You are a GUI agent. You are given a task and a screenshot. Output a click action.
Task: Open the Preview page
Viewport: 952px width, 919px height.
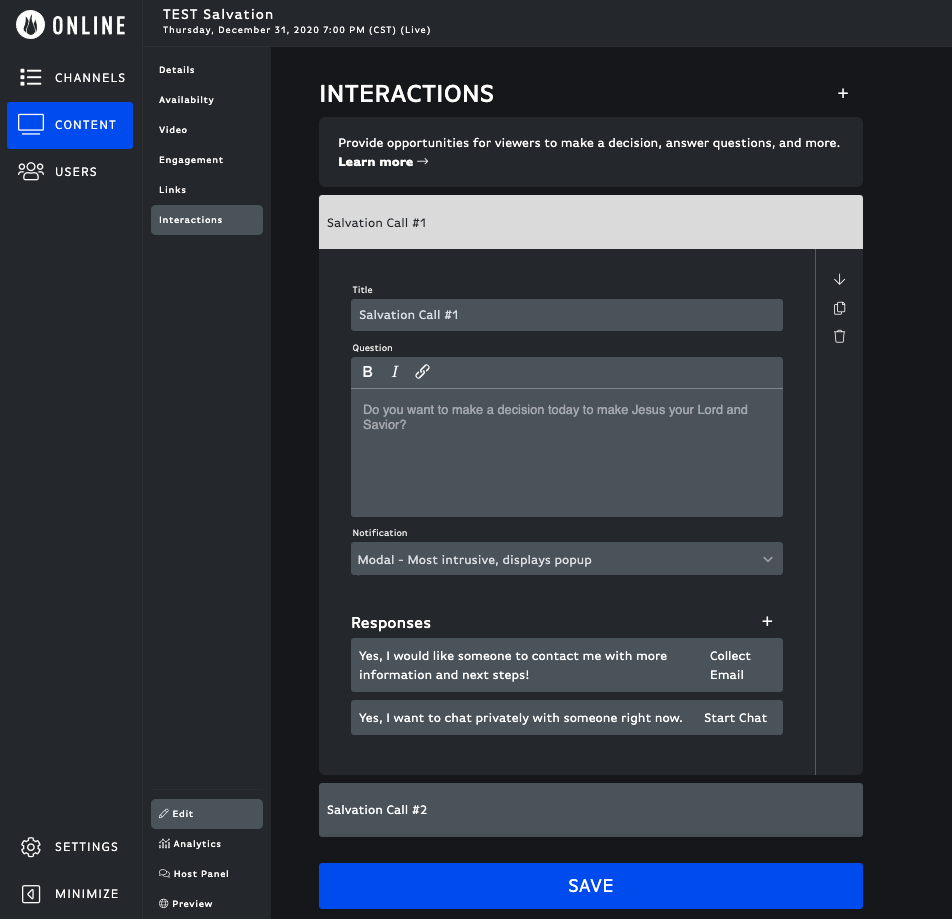coord(206,904)
